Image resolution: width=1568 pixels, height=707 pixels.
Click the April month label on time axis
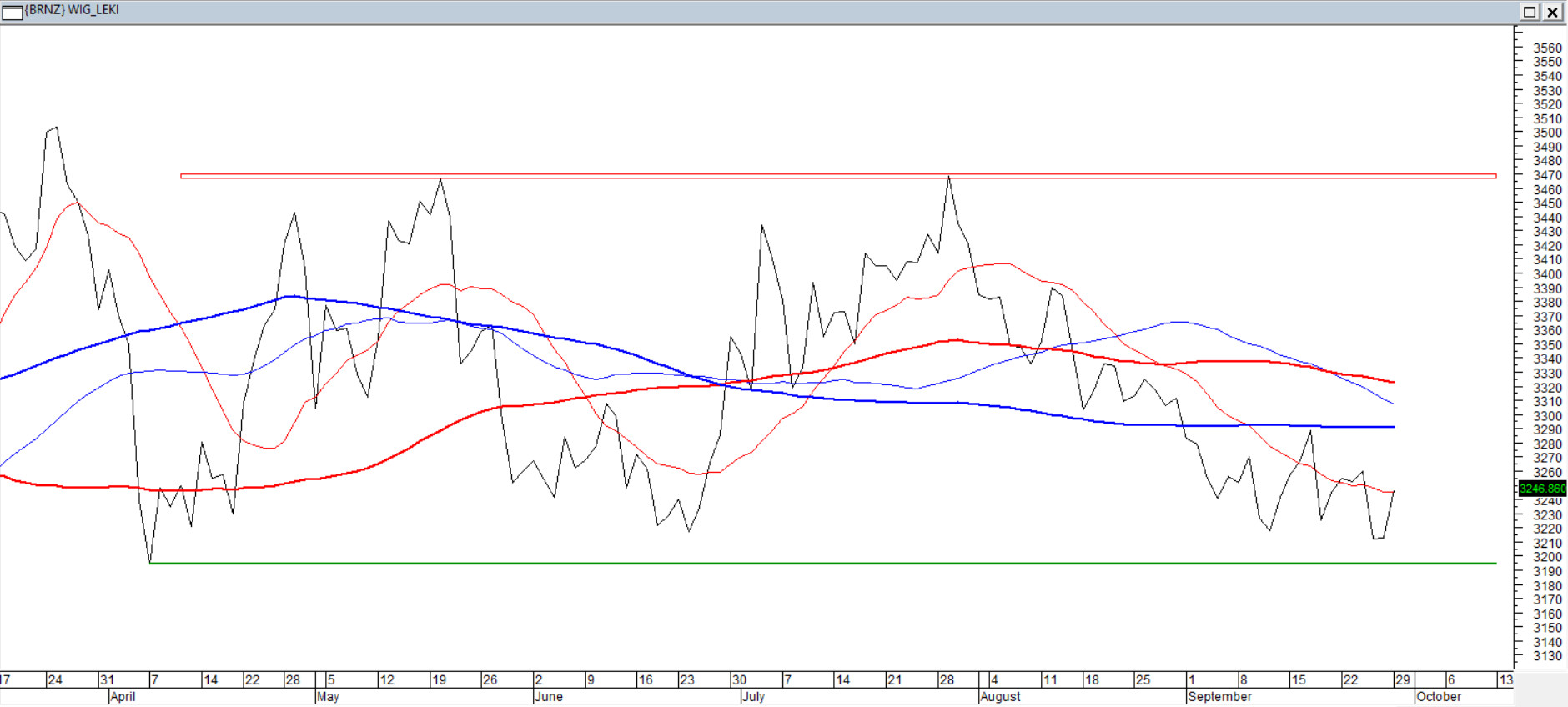point(123,697)
